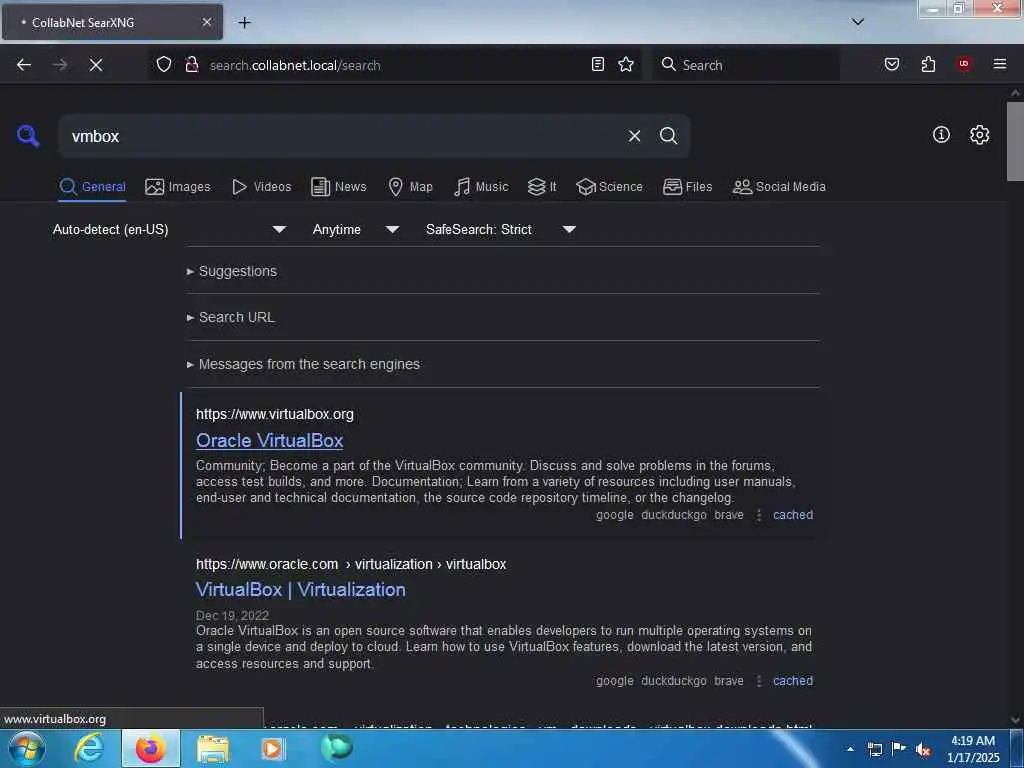Image resolution: width=1024 pixels, height=768 pixels.
Task: Save page to Pocket
Action: pos(892,64)
